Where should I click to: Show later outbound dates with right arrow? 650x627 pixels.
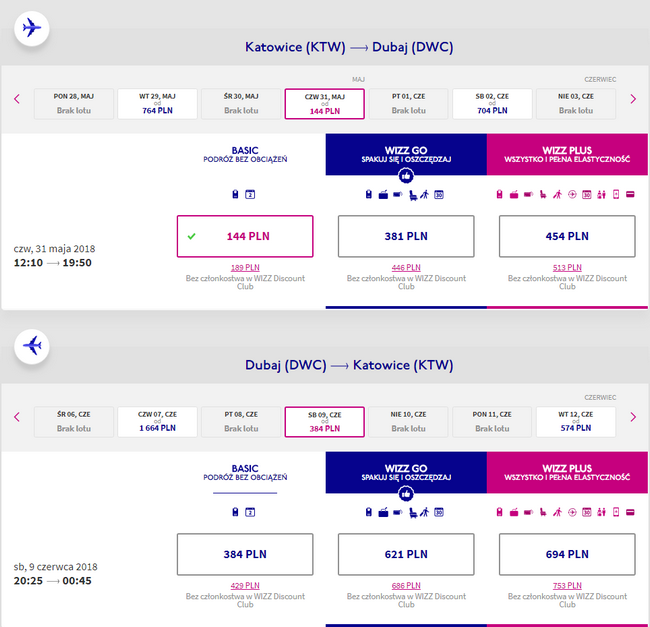633,99
